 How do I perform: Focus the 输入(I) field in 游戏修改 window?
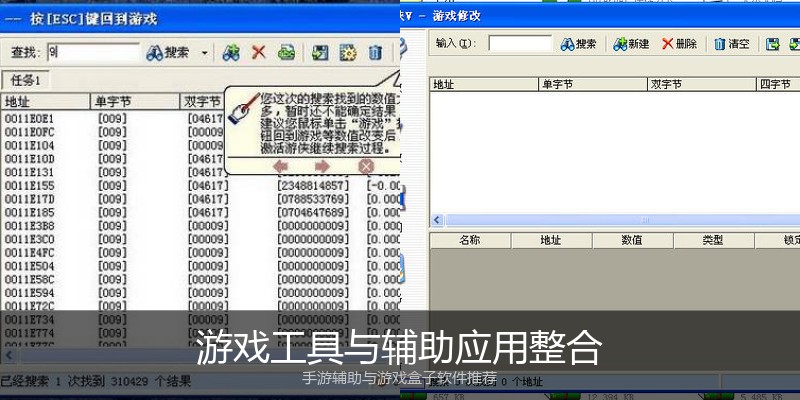(x=520, y=44)
